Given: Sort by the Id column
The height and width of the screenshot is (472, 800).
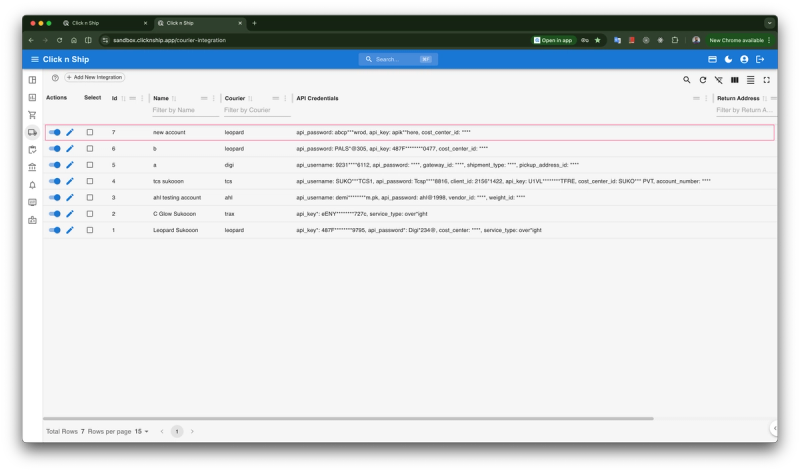Looking at the screenshot, I should pos(123,98).
